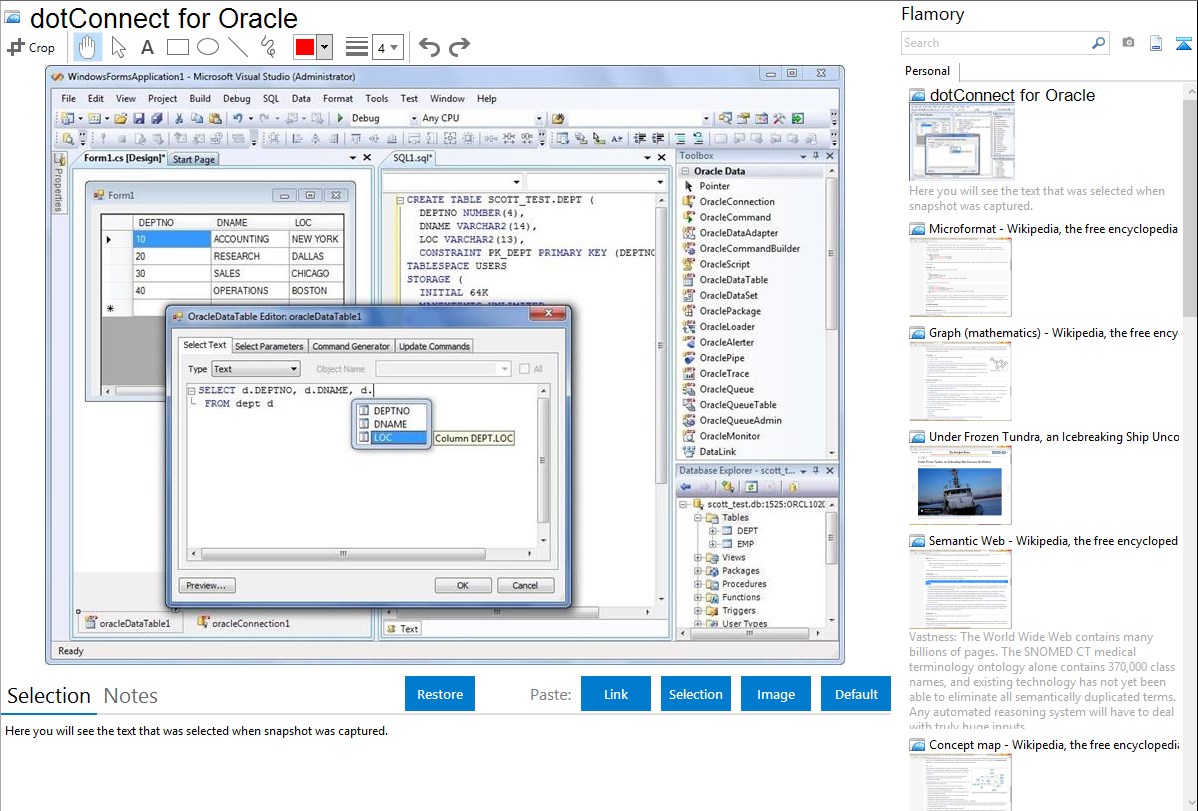Image resolution: width=1198 pixels, height=811 pixels.
Task: Click the red color swatch
Action: click(x=305, y=47)
